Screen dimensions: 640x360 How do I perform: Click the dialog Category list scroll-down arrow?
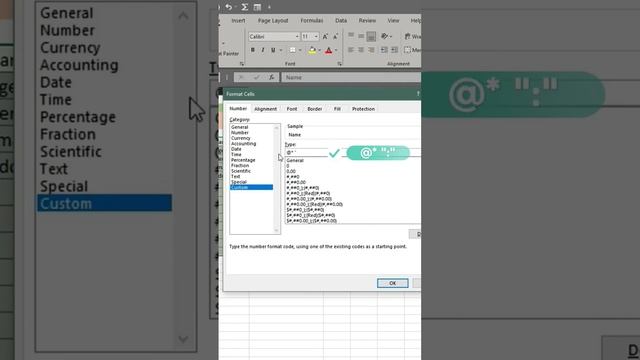point(276,231)
